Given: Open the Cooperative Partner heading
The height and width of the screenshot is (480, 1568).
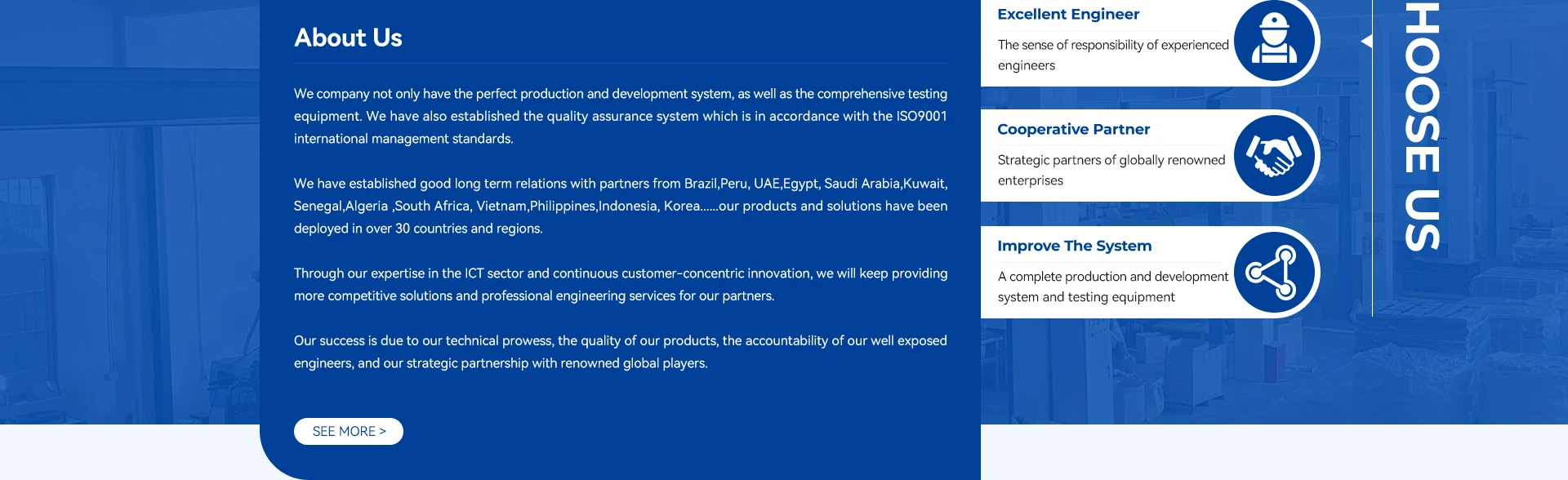Looking at the screenshot, I should coord(1073,129).
